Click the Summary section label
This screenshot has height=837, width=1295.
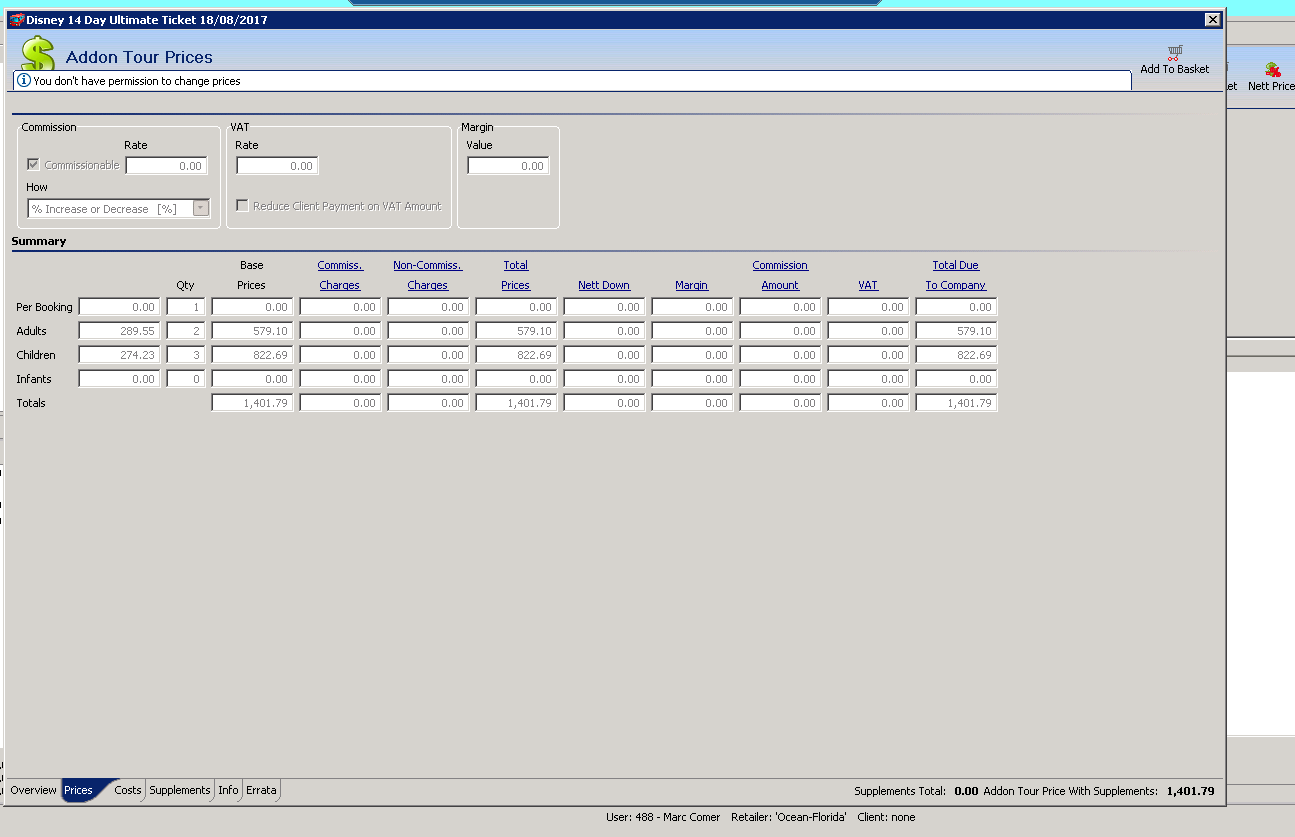(39, 241)
